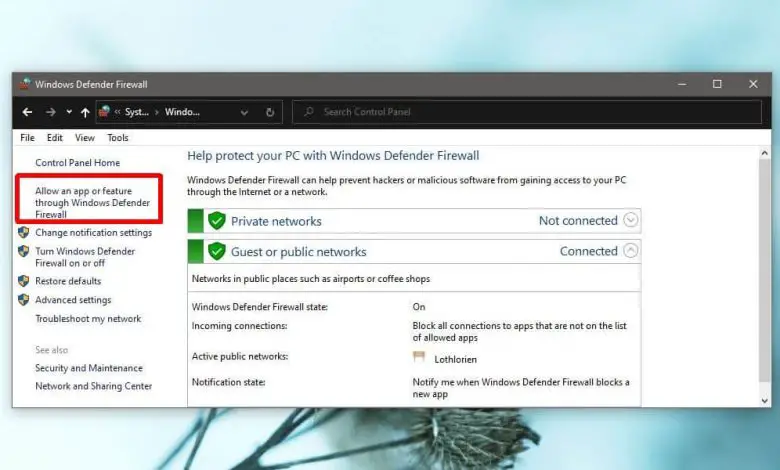
Task: Close the Windows Defender Firewall window
Action: click(x=753, y=84)
